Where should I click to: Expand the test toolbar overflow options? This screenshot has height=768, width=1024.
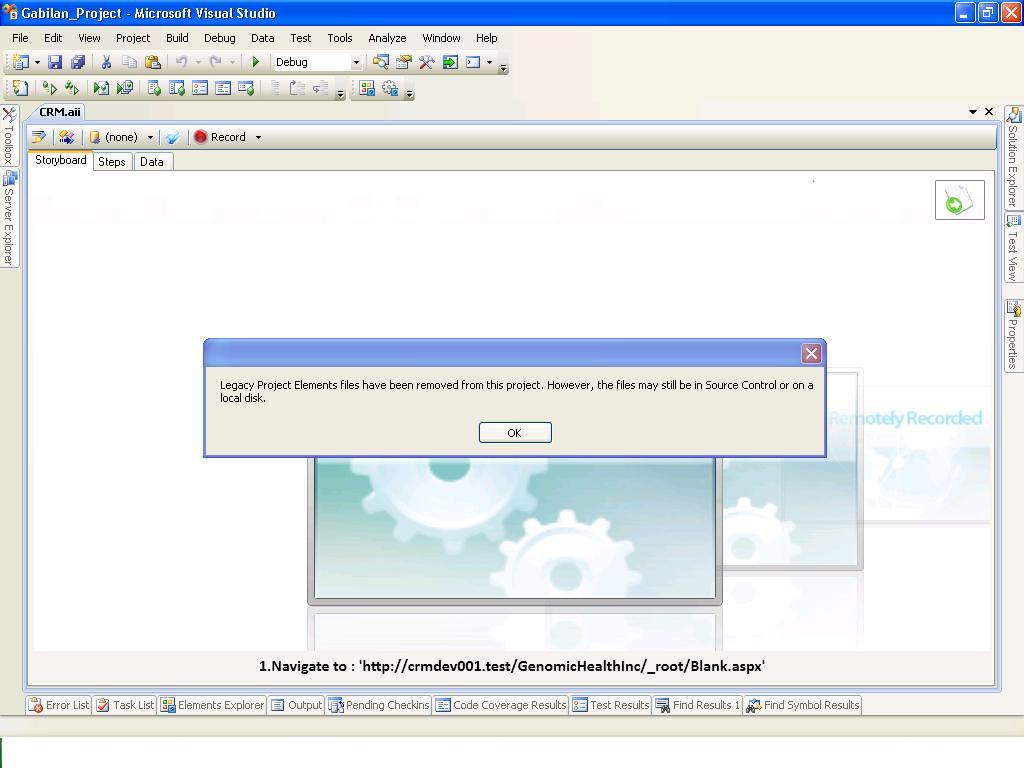point(340,92)
